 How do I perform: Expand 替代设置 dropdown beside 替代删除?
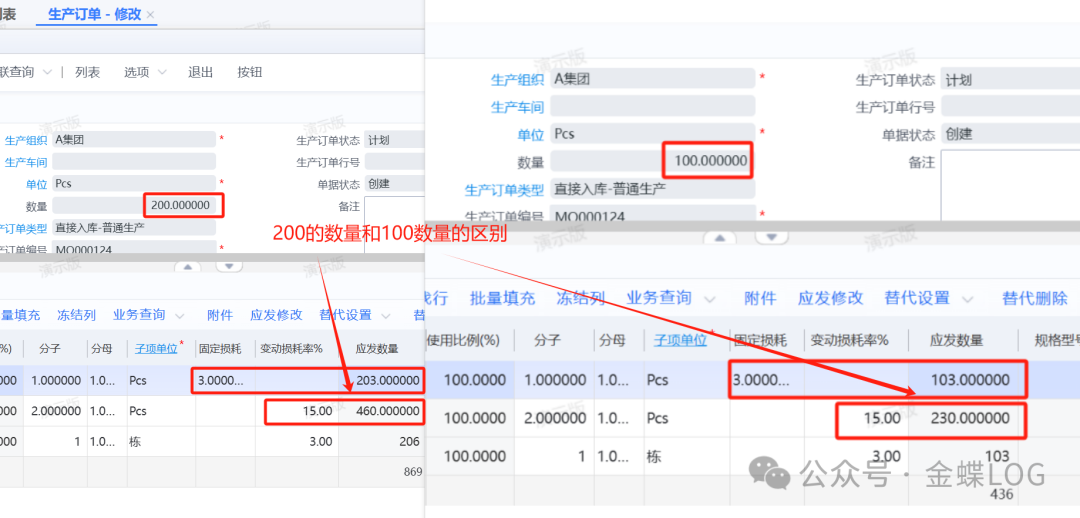click(x=926, y=298)
